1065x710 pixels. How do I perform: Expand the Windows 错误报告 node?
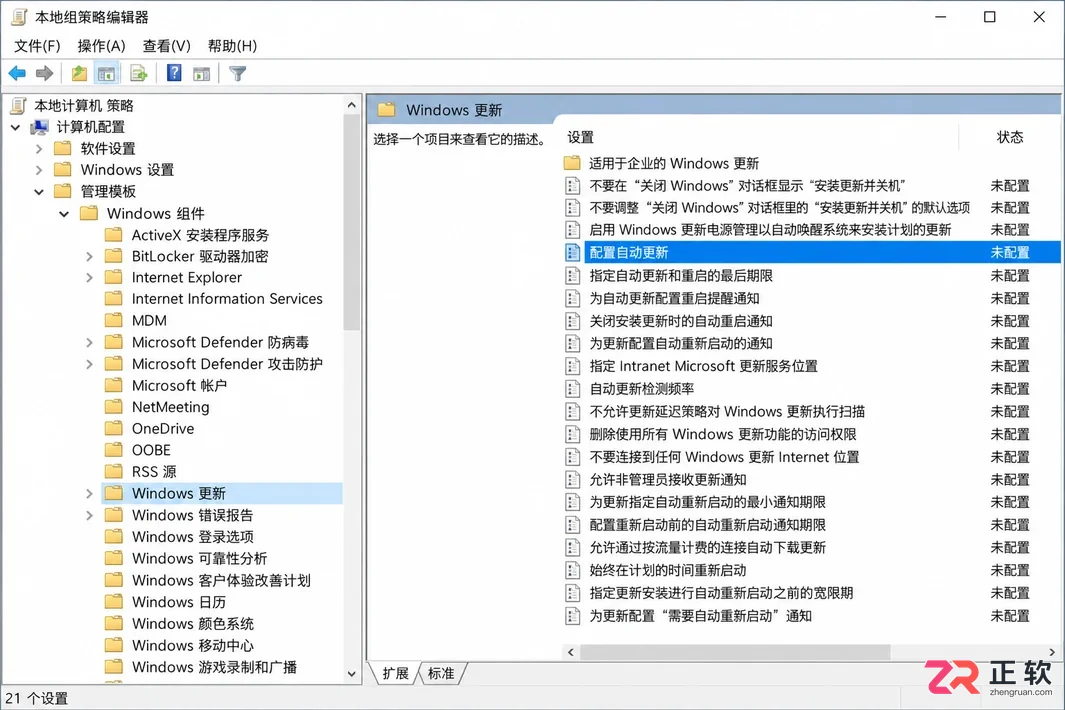click(x=89, y=515)
